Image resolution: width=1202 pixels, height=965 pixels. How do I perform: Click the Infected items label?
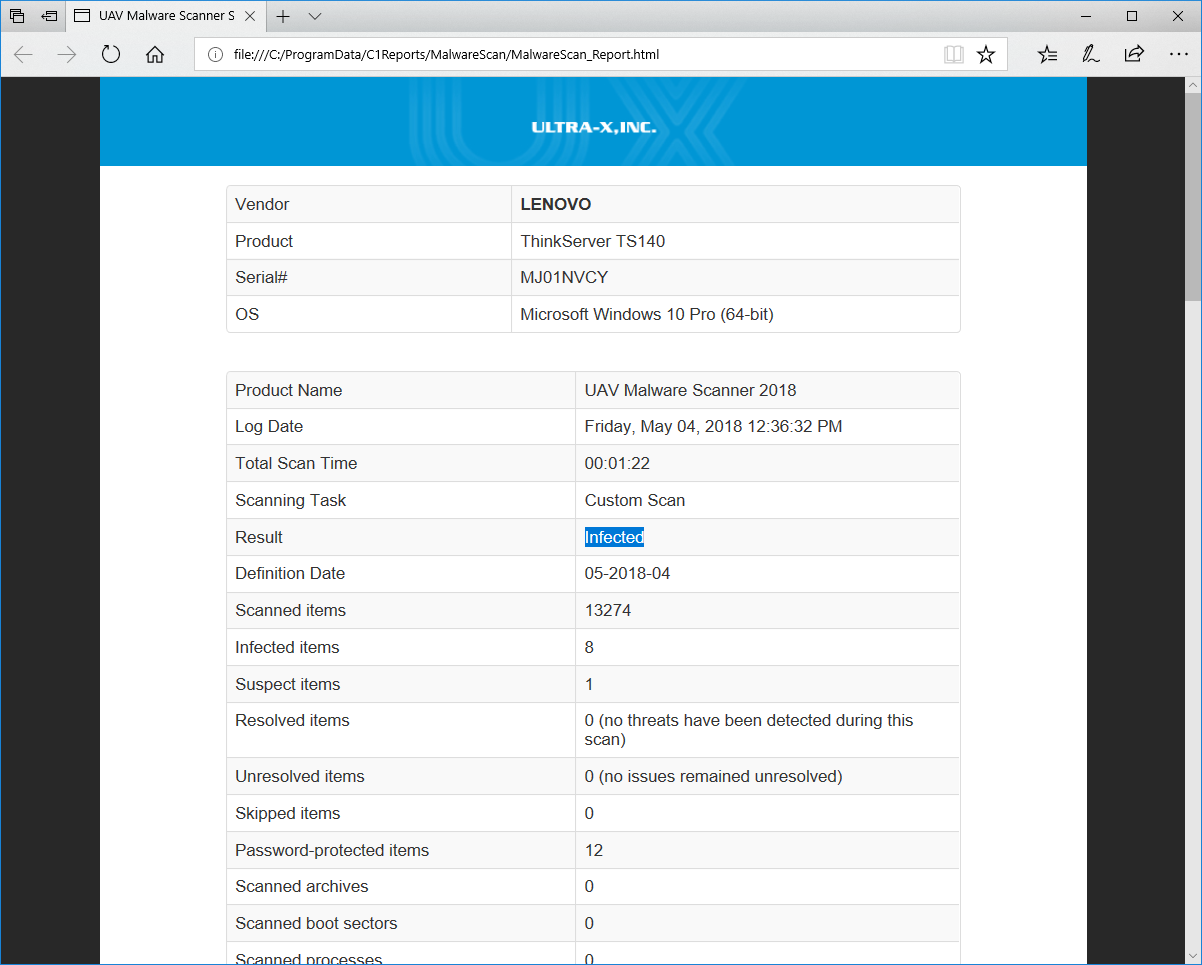[x=287, y=647]
